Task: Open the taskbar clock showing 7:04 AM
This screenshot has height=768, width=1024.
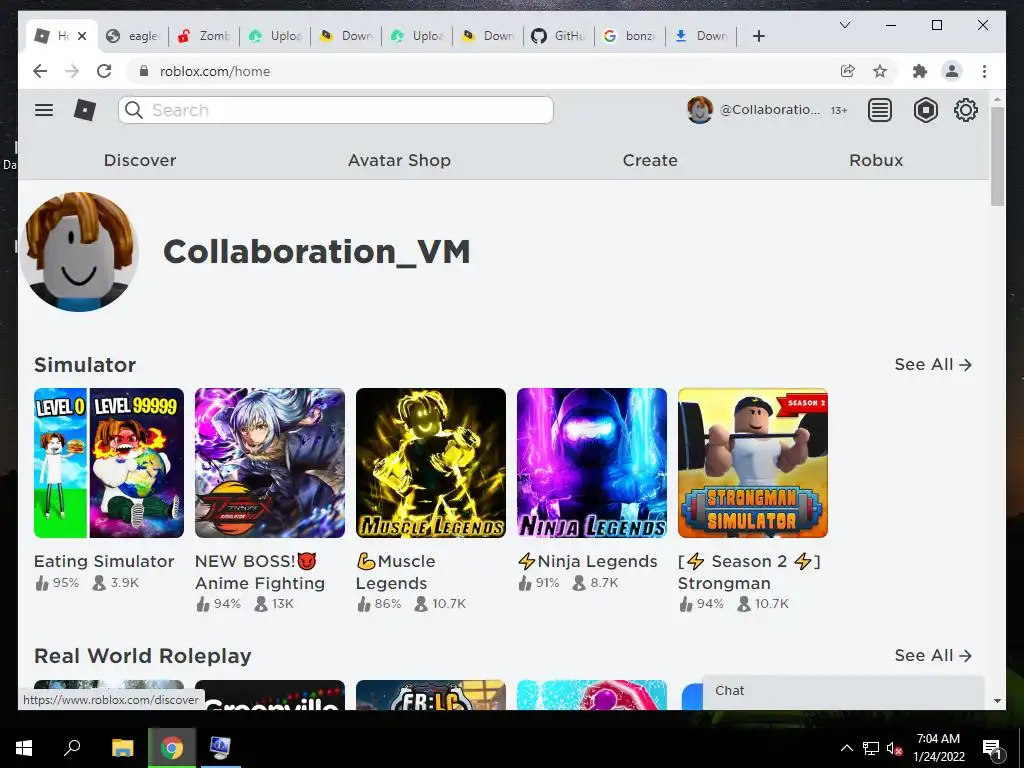Action: click(x=938, y=748)
